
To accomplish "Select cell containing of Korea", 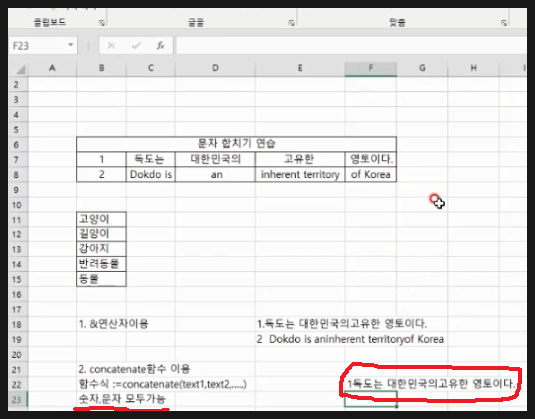I will pos(371,175).
